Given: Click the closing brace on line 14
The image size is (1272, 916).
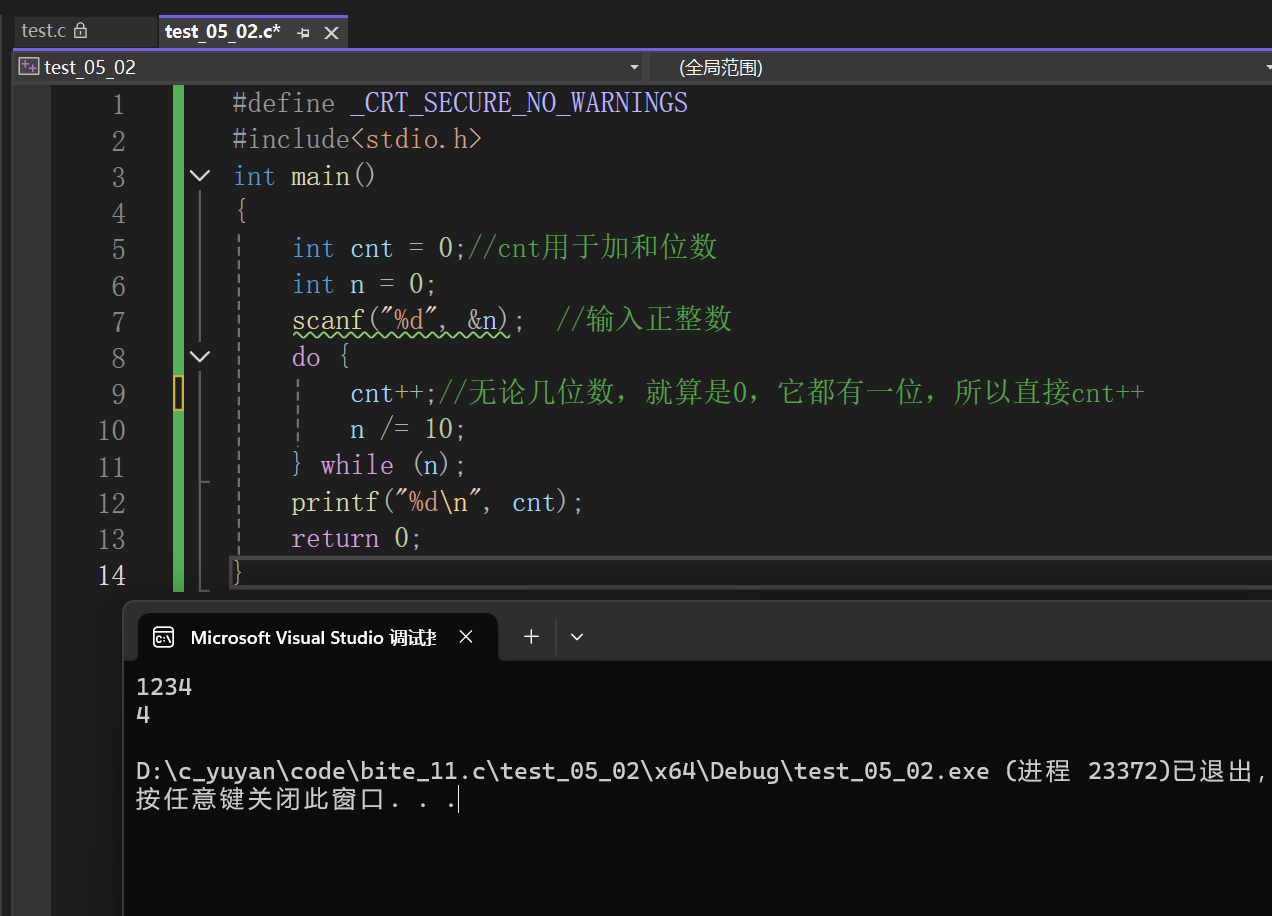Looking at the screenshot, I should (238, 573).
